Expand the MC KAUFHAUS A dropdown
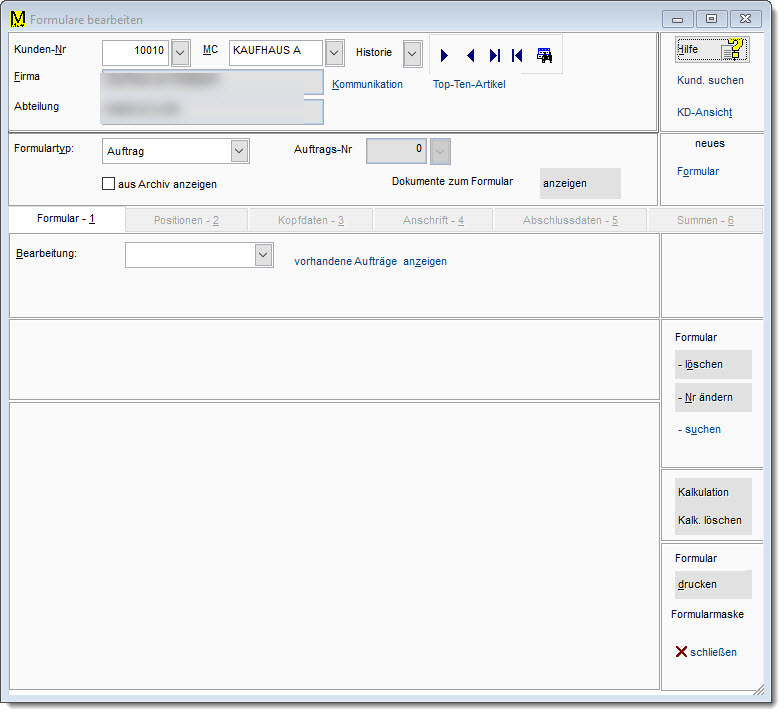 pyautogui.click(x=335, y=52)
